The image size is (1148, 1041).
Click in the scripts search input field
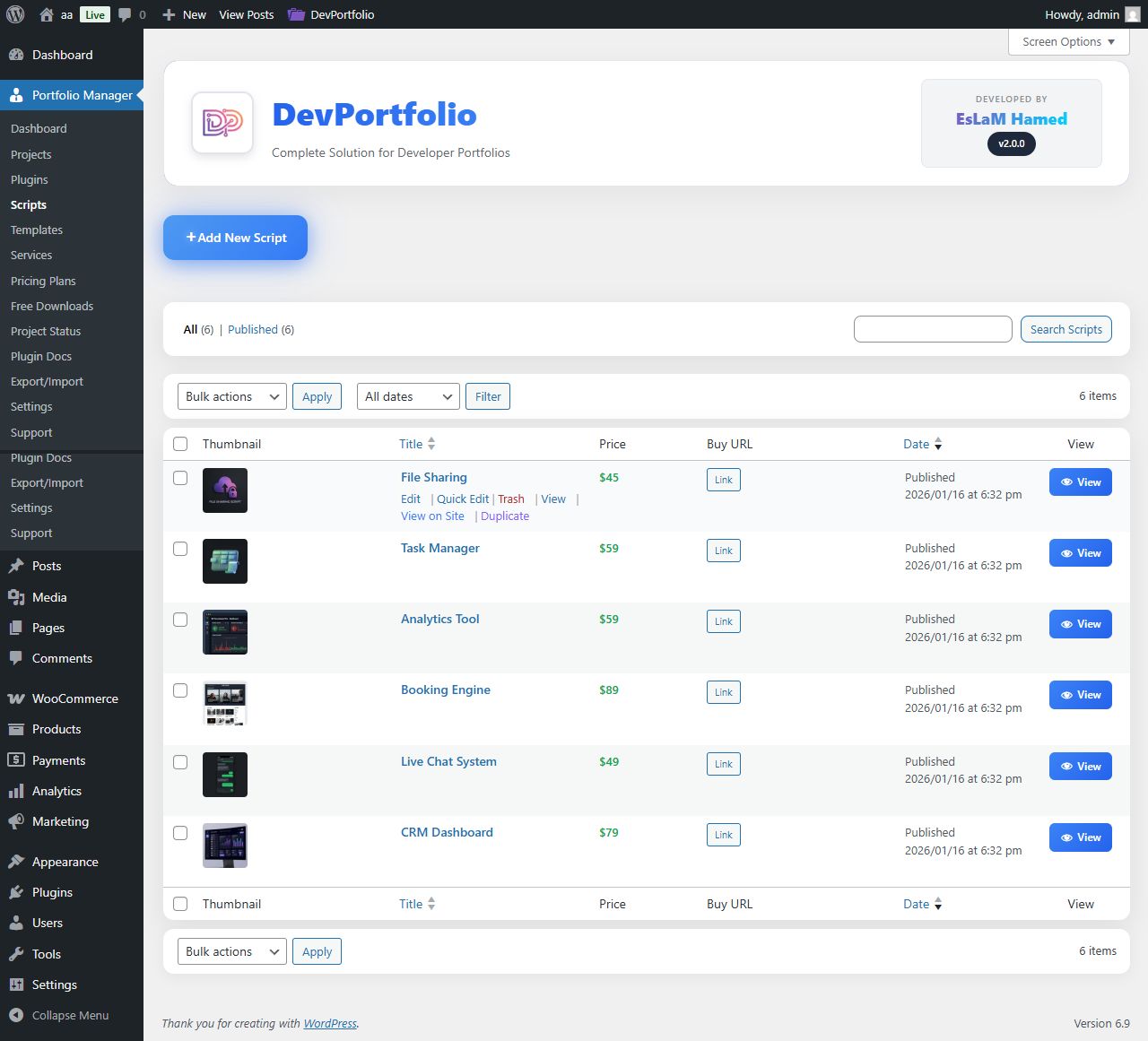[x=933, y=329]
